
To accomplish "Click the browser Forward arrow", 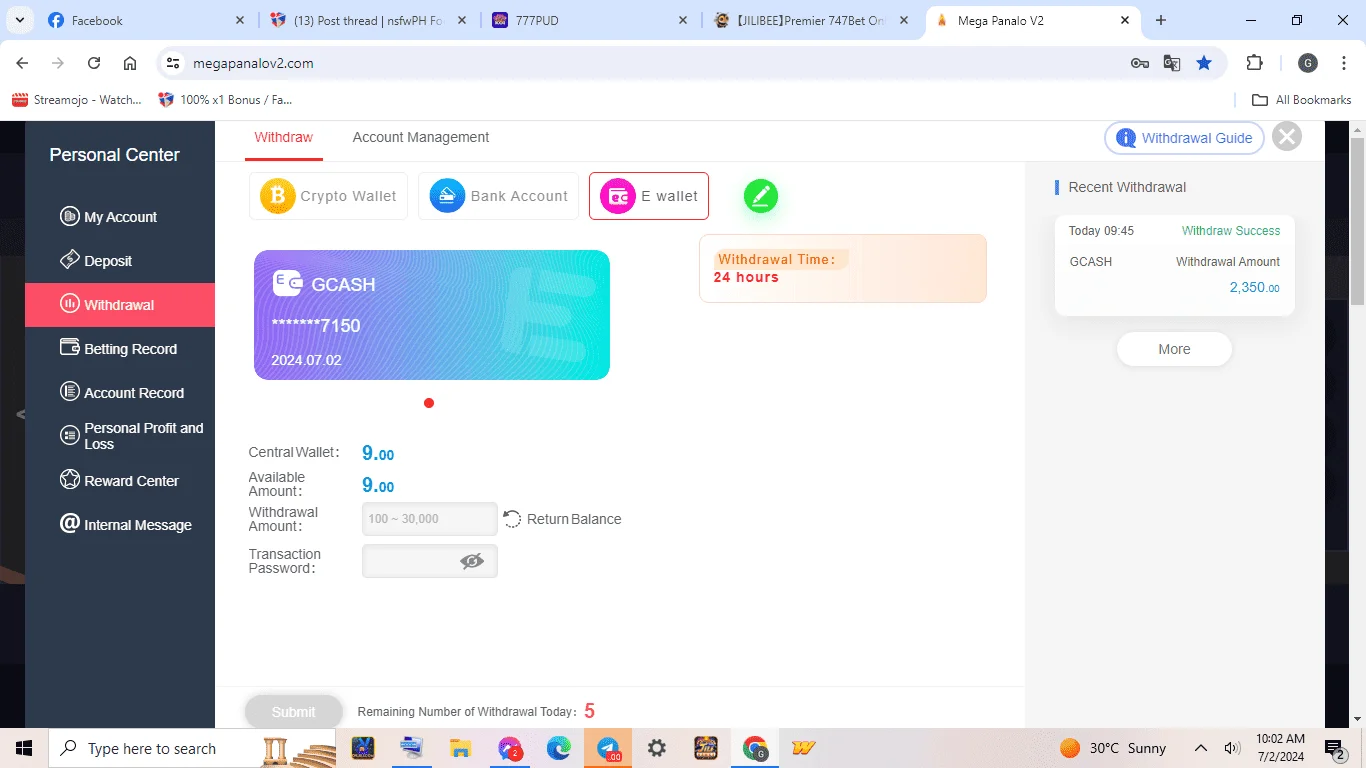I will pyautogui.click(x=58, y=63).
